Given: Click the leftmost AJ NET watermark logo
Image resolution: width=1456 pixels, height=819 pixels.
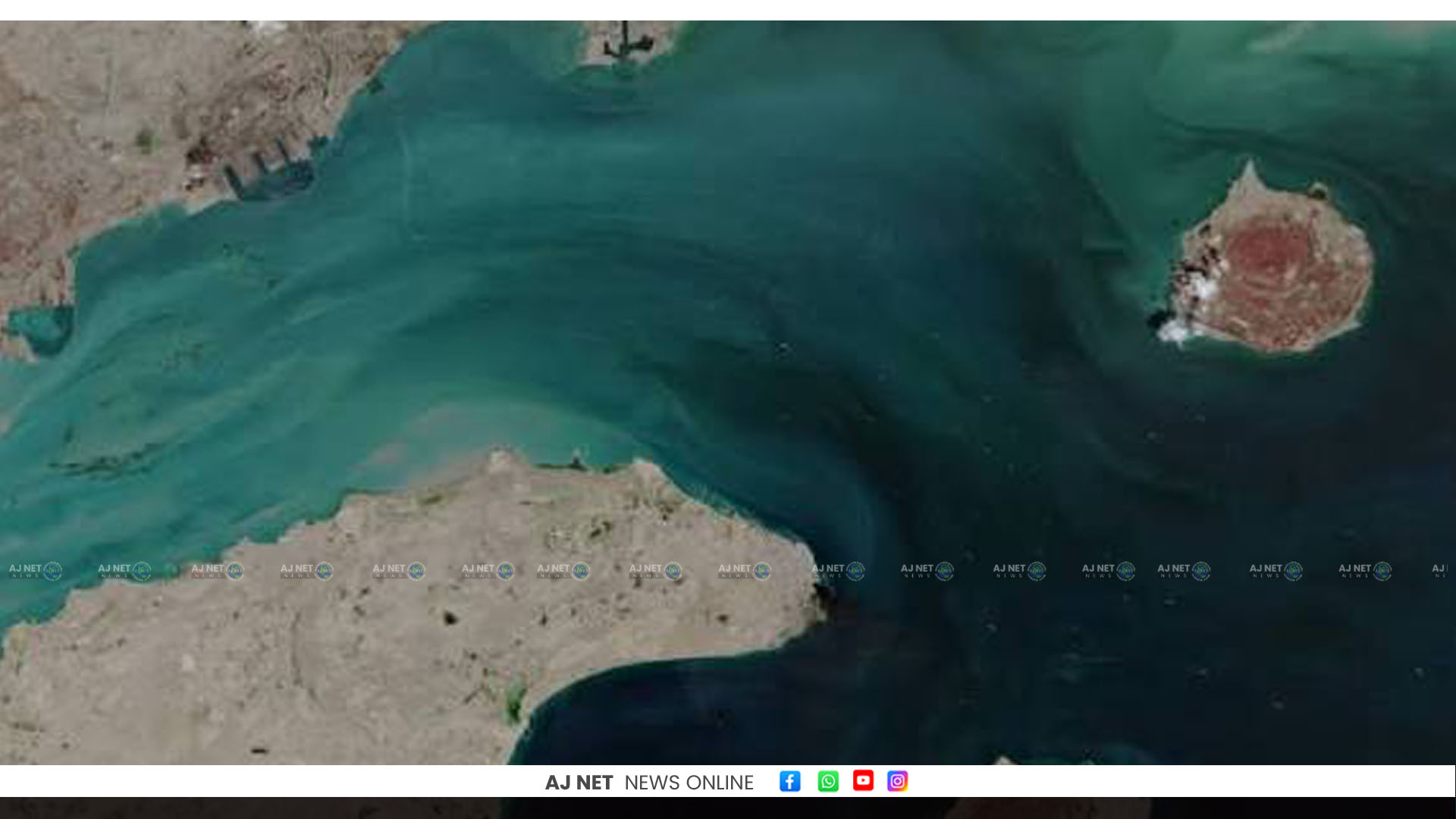Looking at the screenshot, I should tap(36, 570).
